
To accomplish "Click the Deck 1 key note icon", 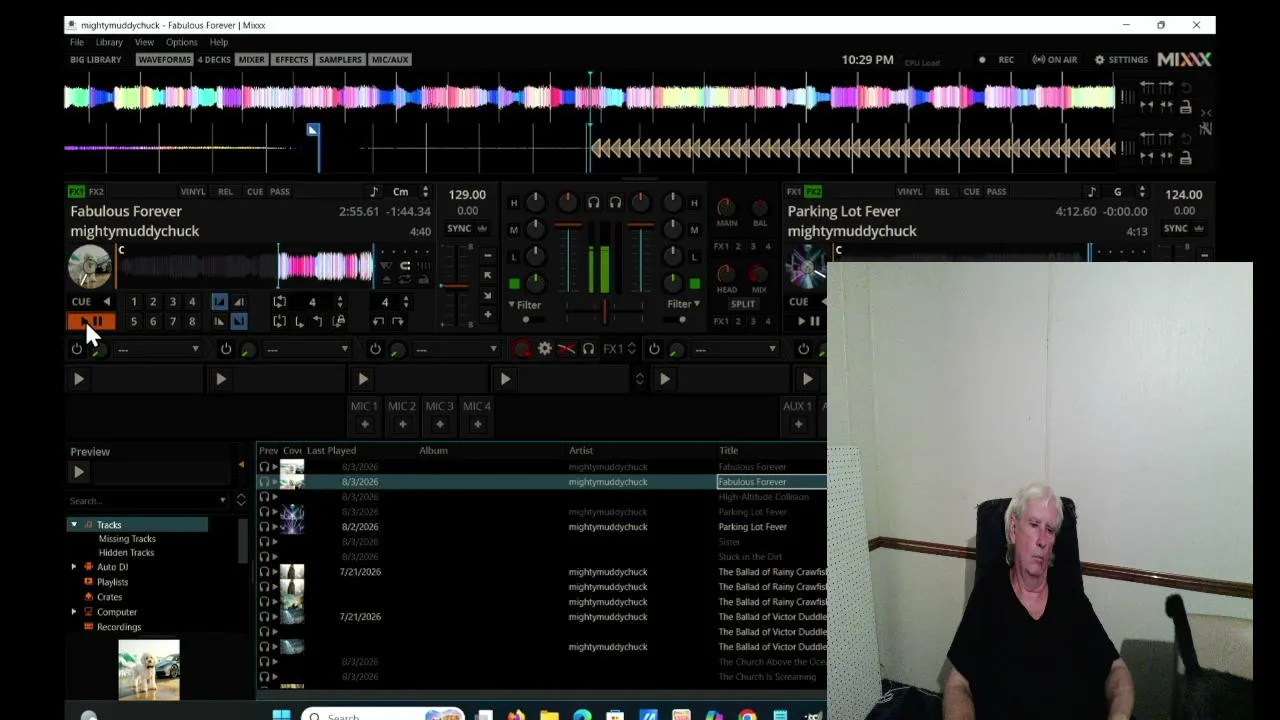I will pos(374,192).
